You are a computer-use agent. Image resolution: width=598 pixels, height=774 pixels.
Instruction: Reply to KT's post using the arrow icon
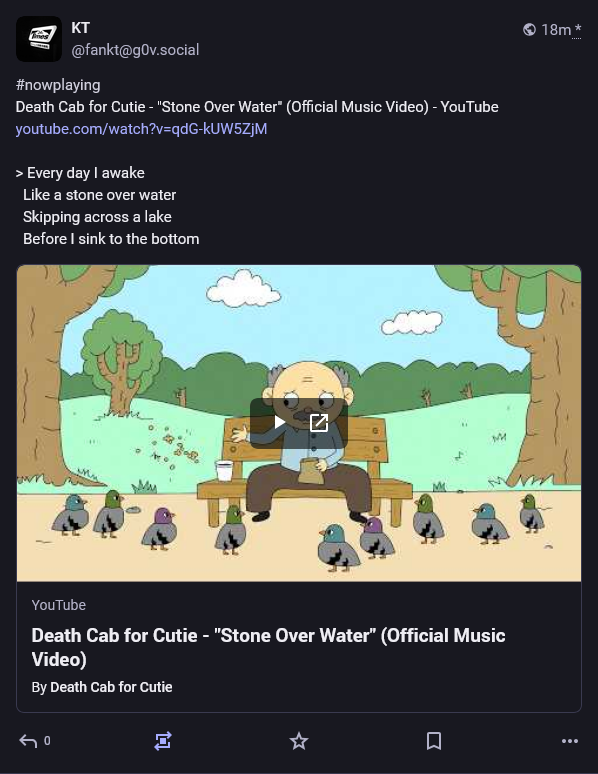point(28,741)
